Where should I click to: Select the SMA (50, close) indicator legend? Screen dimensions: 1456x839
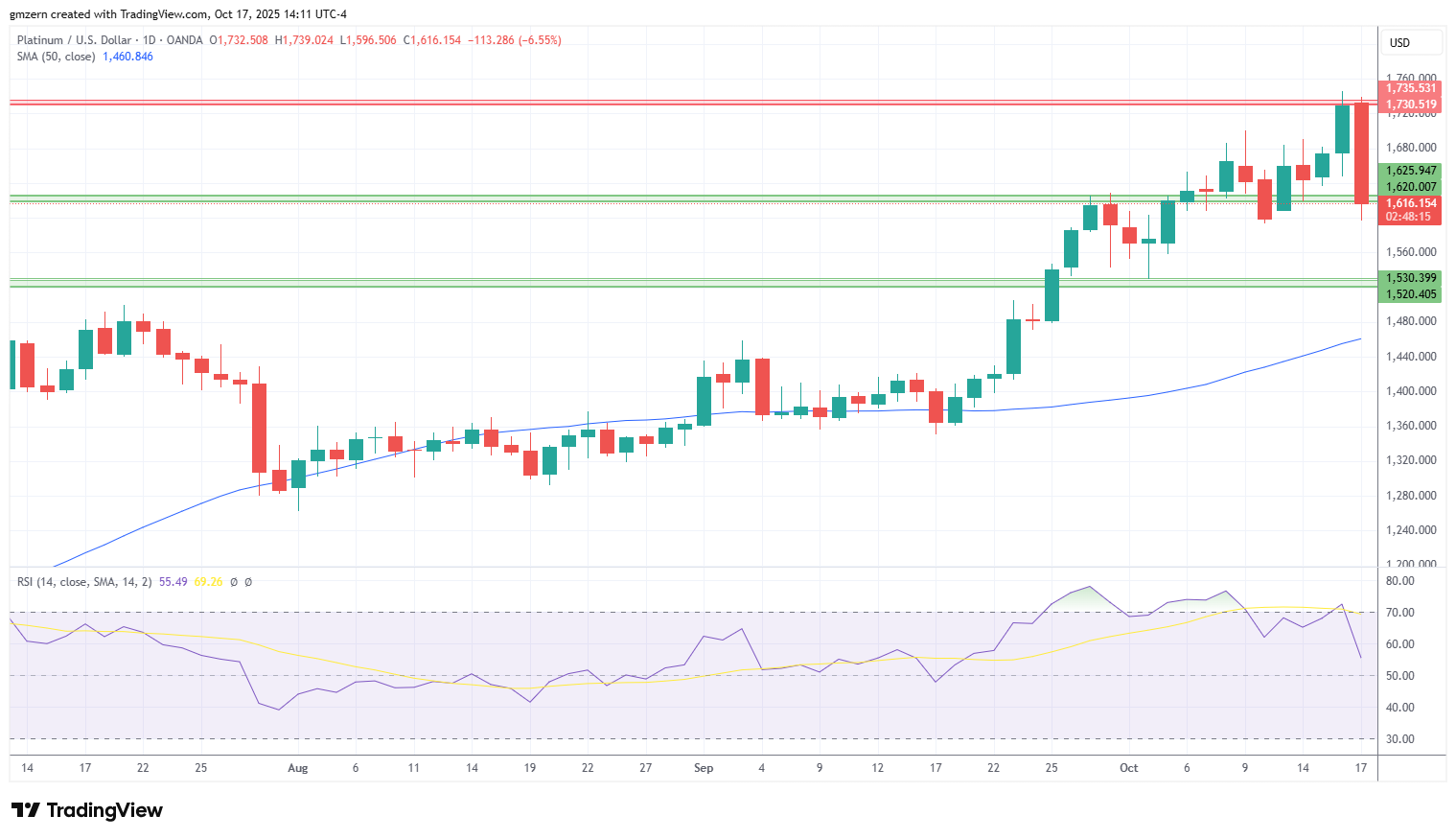[x=56, y=57]
